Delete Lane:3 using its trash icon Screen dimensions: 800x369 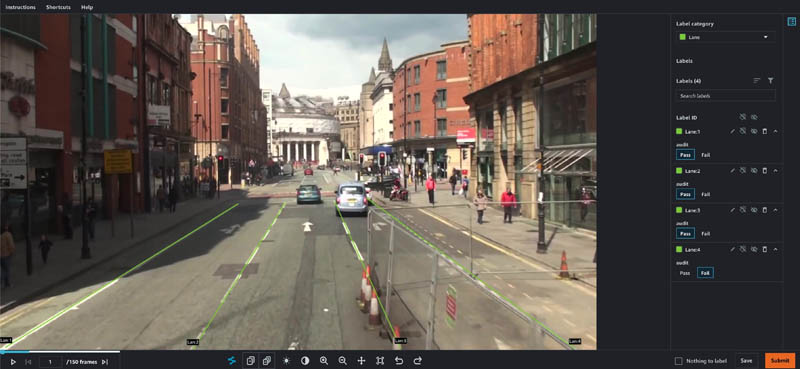click(x=764, y=210)
